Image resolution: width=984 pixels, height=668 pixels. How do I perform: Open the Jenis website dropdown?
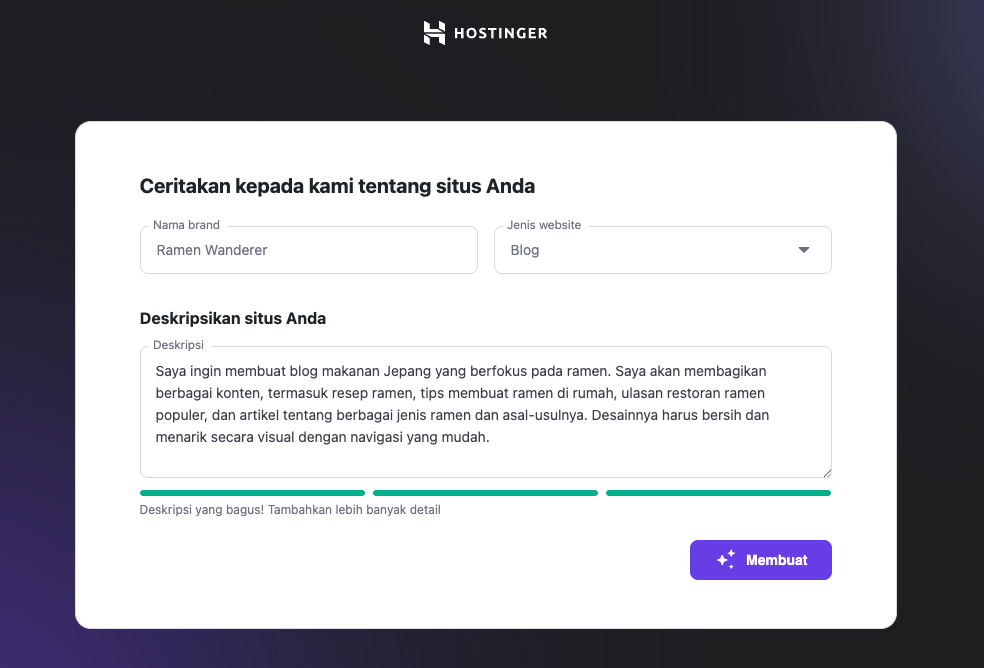coord(662,250)
